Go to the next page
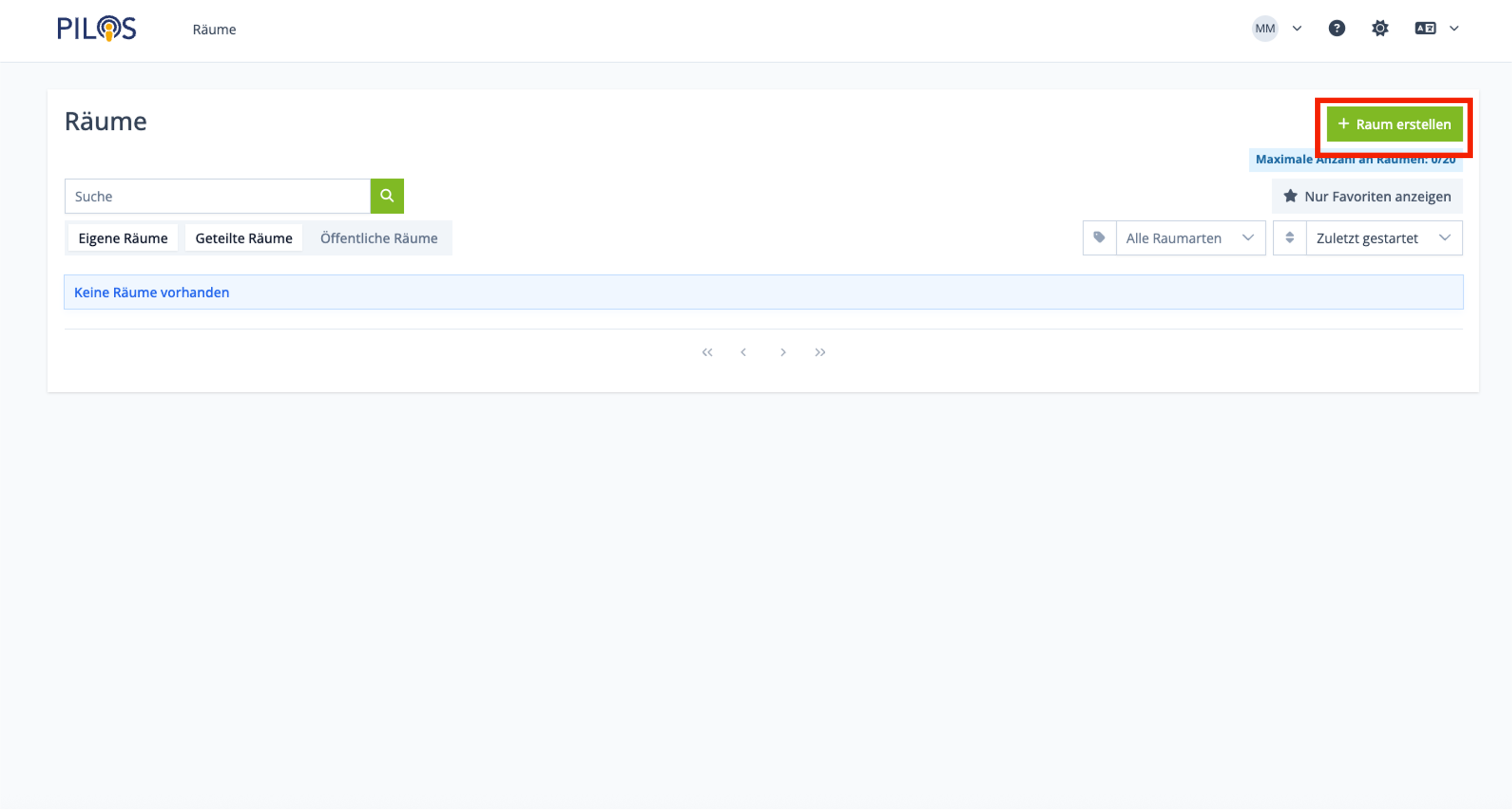Viewport: 1512px width, 810px height. click(783, 352)
